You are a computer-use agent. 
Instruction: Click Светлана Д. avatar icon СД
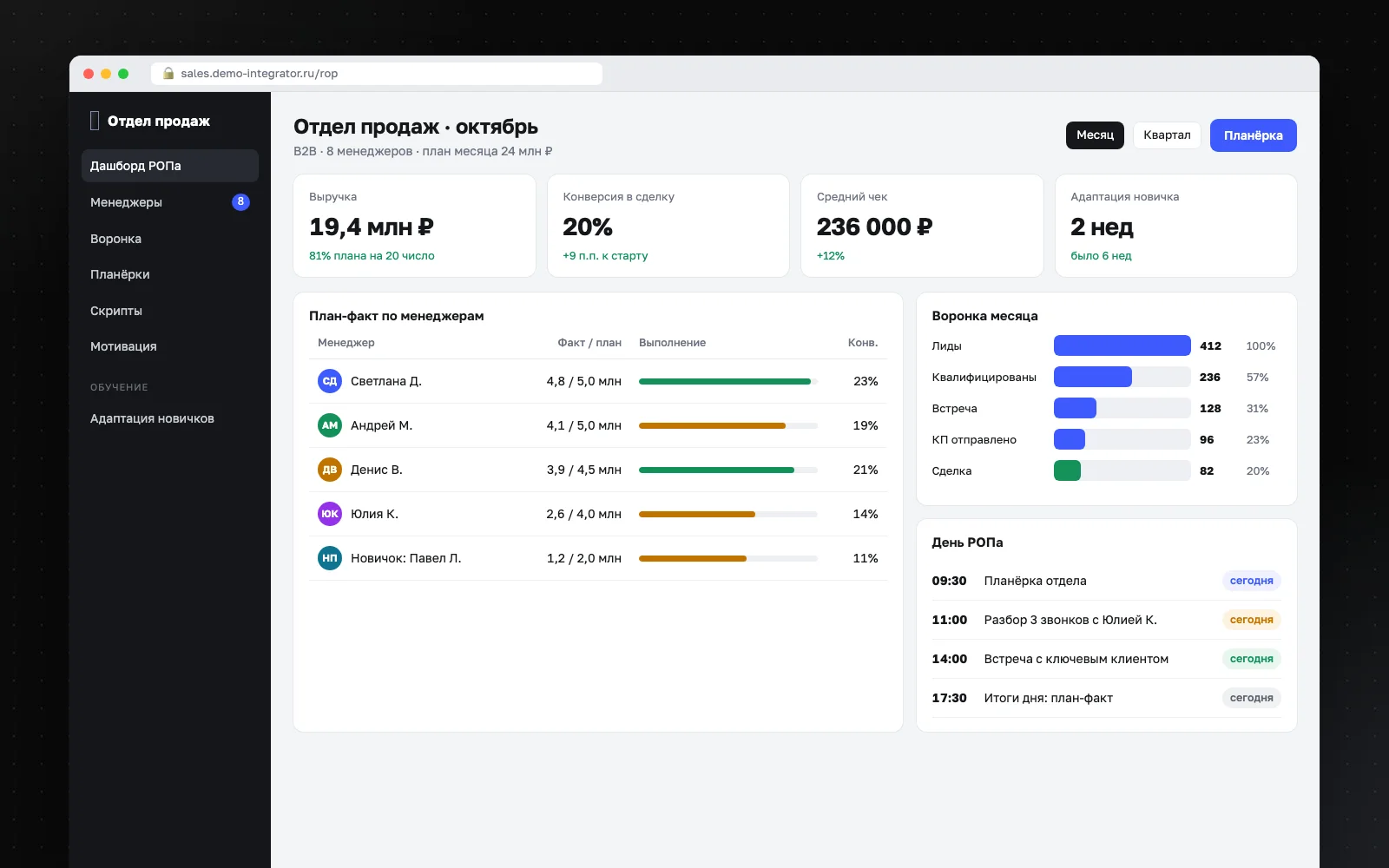330,381
